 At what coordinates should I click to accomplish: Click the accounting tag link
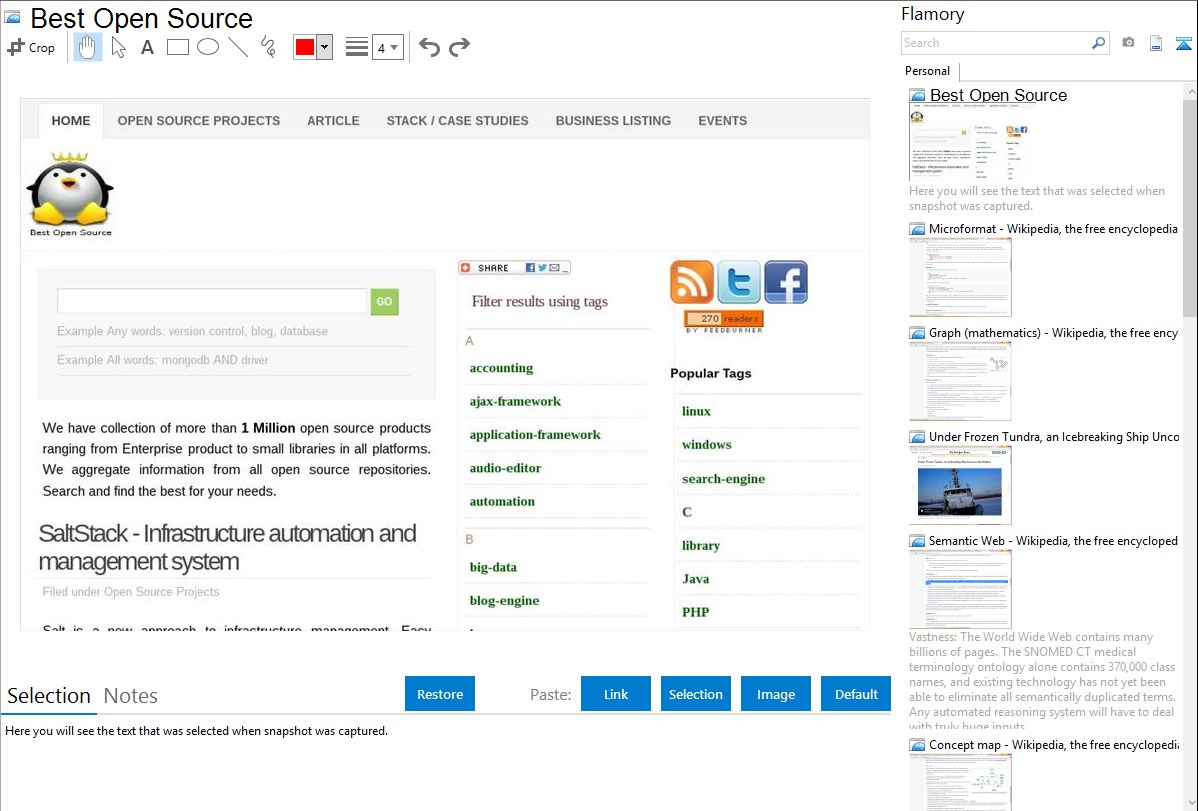(501, 368)
